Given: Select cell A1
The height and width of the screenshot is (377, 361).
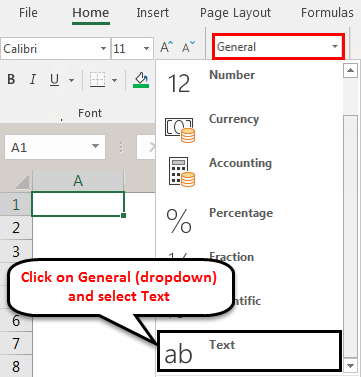Looking at the screenshot, I should click(x=78, y=204).
